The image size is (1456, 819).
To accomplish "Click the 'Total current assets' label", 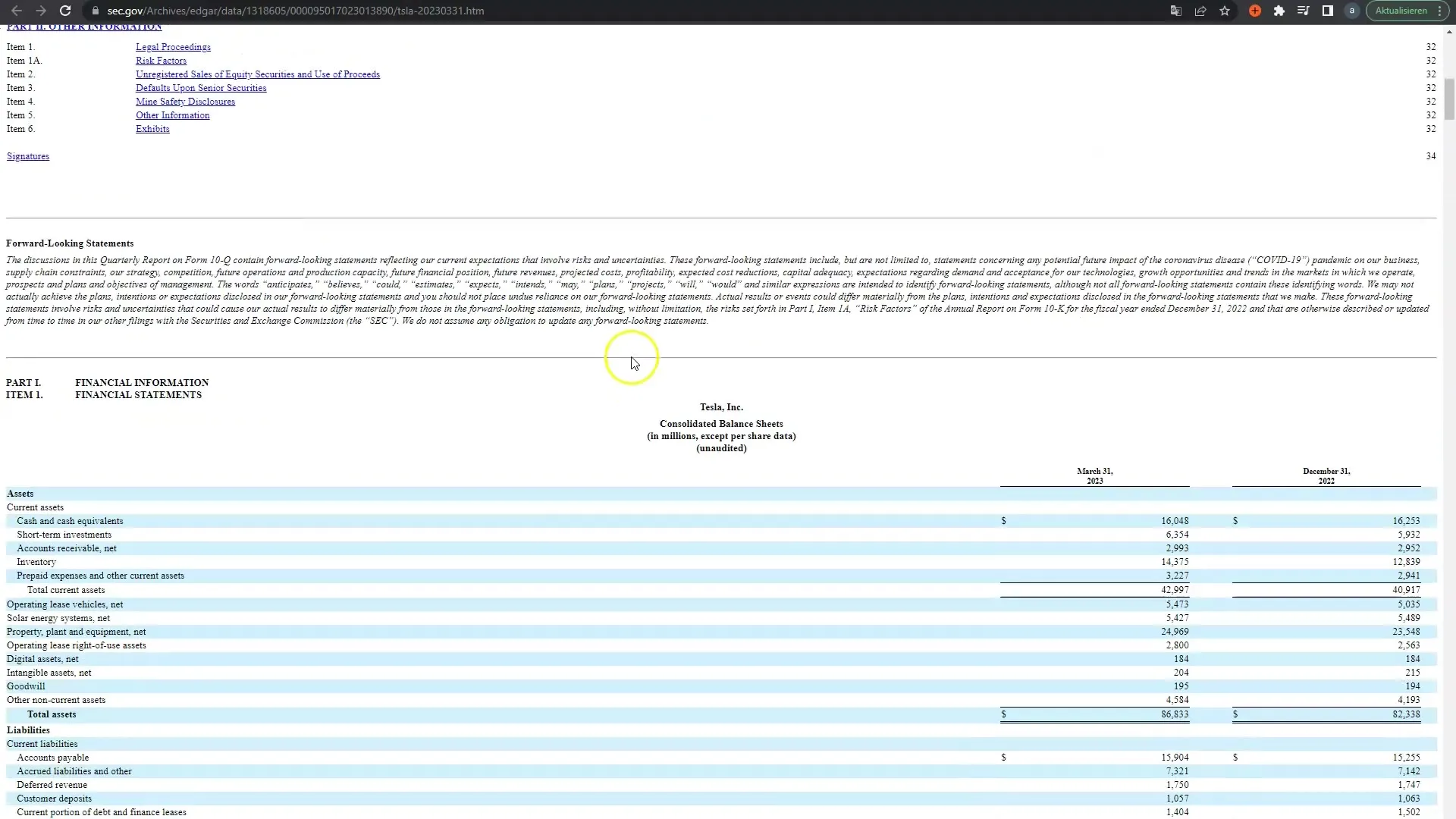I will pos(66,590).
